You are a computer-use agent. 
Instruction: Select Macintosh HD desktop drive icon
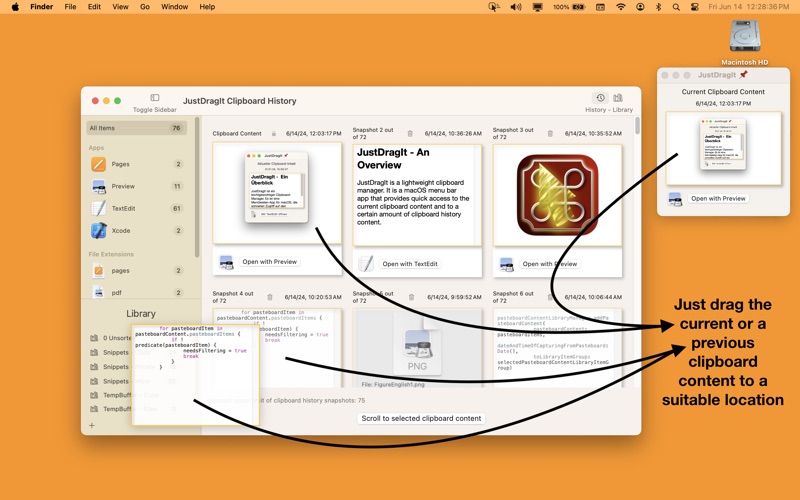pos(744,37)
